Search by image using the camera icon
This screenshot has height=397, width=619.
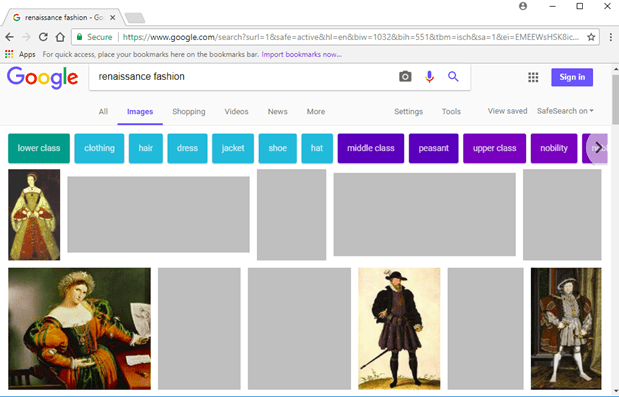point(405,77)
